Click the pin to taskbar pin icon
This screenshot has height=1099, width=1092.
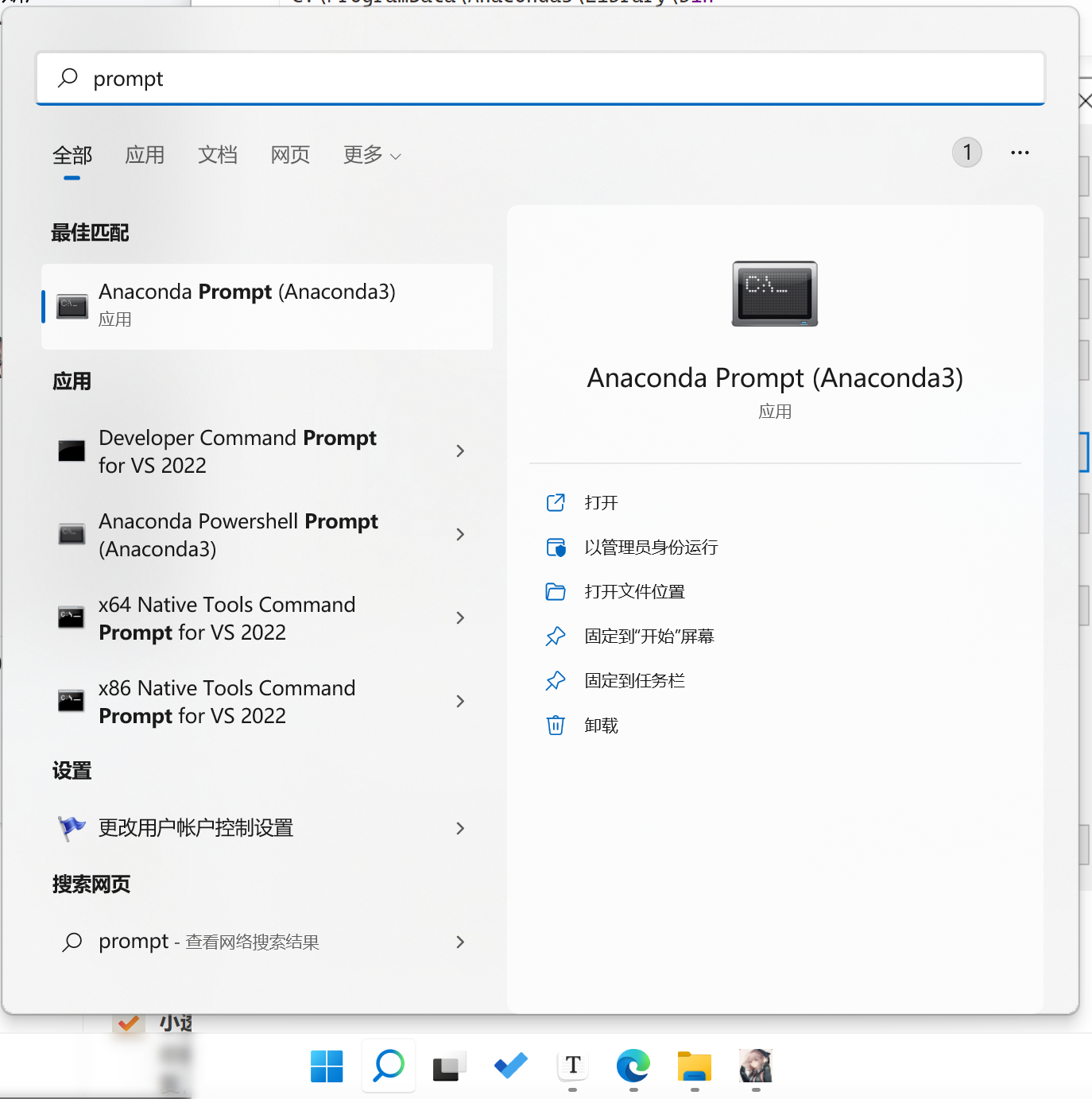(556, 681)
